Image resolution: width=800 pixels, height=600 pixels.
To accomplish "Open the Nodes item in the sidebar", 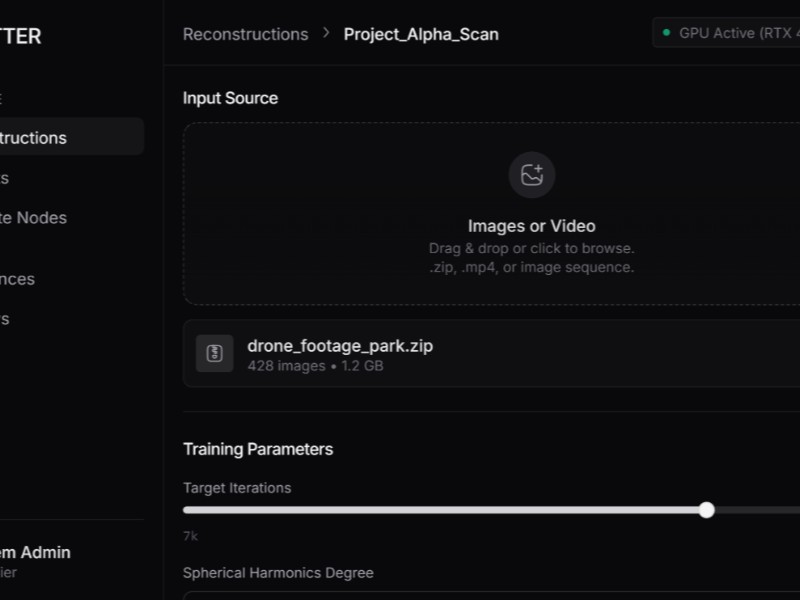I will pyautogui.click(x=33, y=218).
